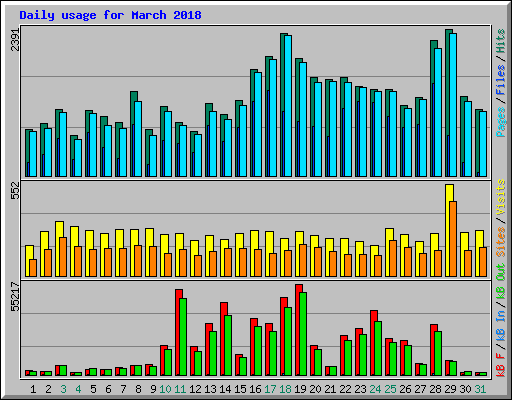Click green weekend day label 17
Viewport: 512px width, 400px height.
tap(270, 389)
